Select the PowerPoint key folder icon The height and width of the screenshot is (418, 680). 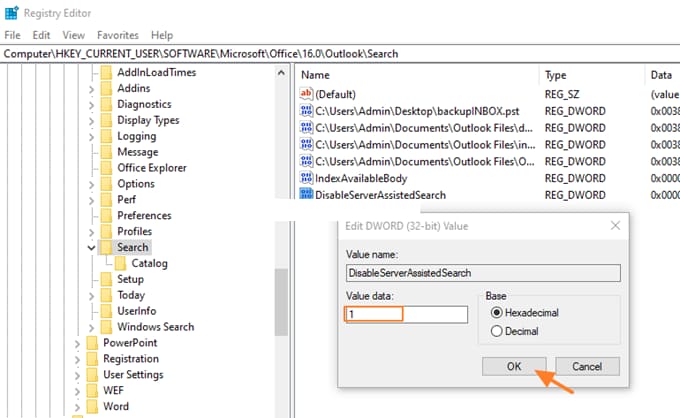pyautogui.click(x=91, y=343)
